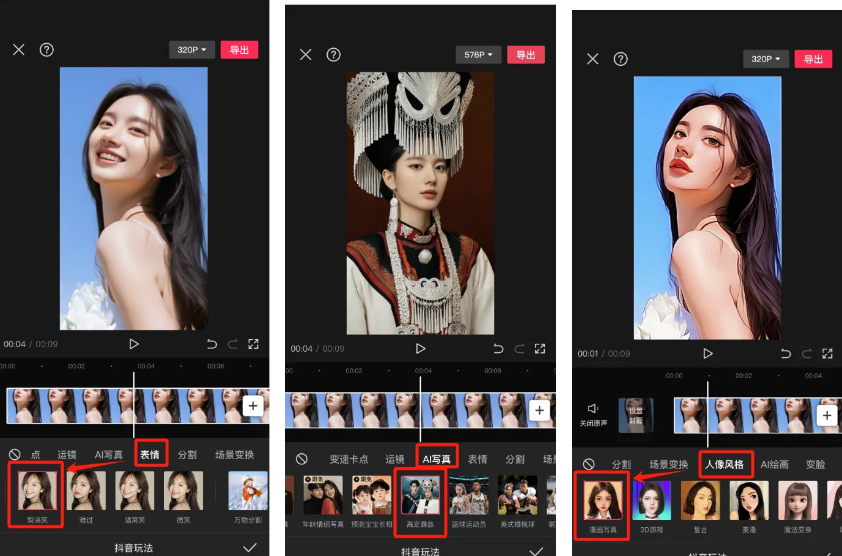Tap 导出 export in the smiling-photo editor
The height and width of the screenshot is (556, 842).
[239, 50]
